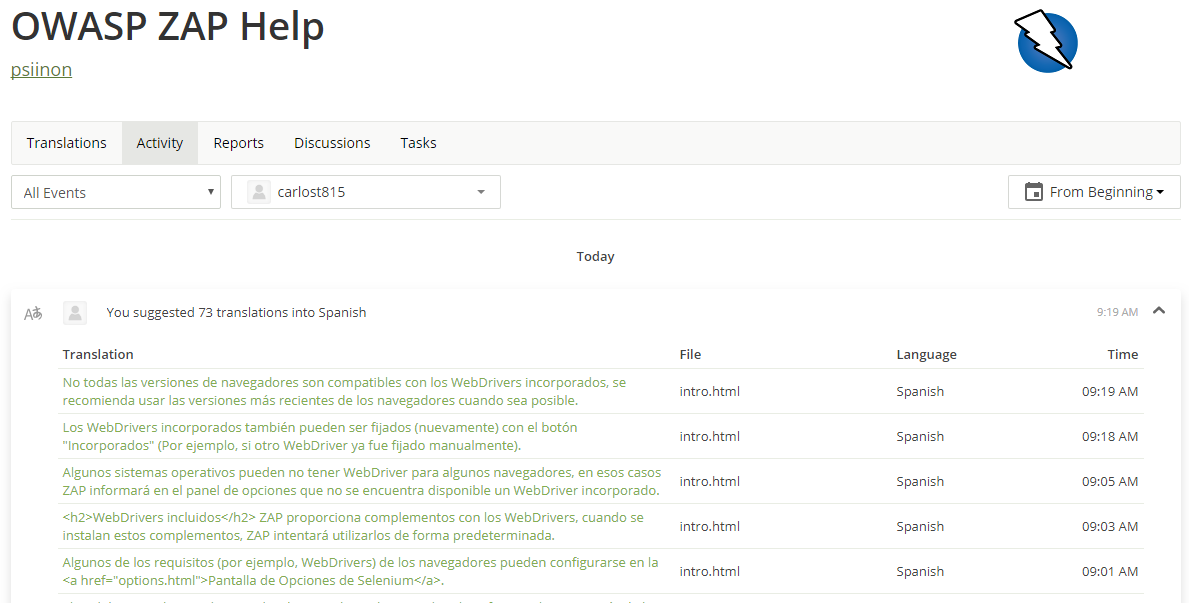Click intro.html file in 09:01 AM row
The height and width of the screenshot is (603, 1189).
coord(710,571)
